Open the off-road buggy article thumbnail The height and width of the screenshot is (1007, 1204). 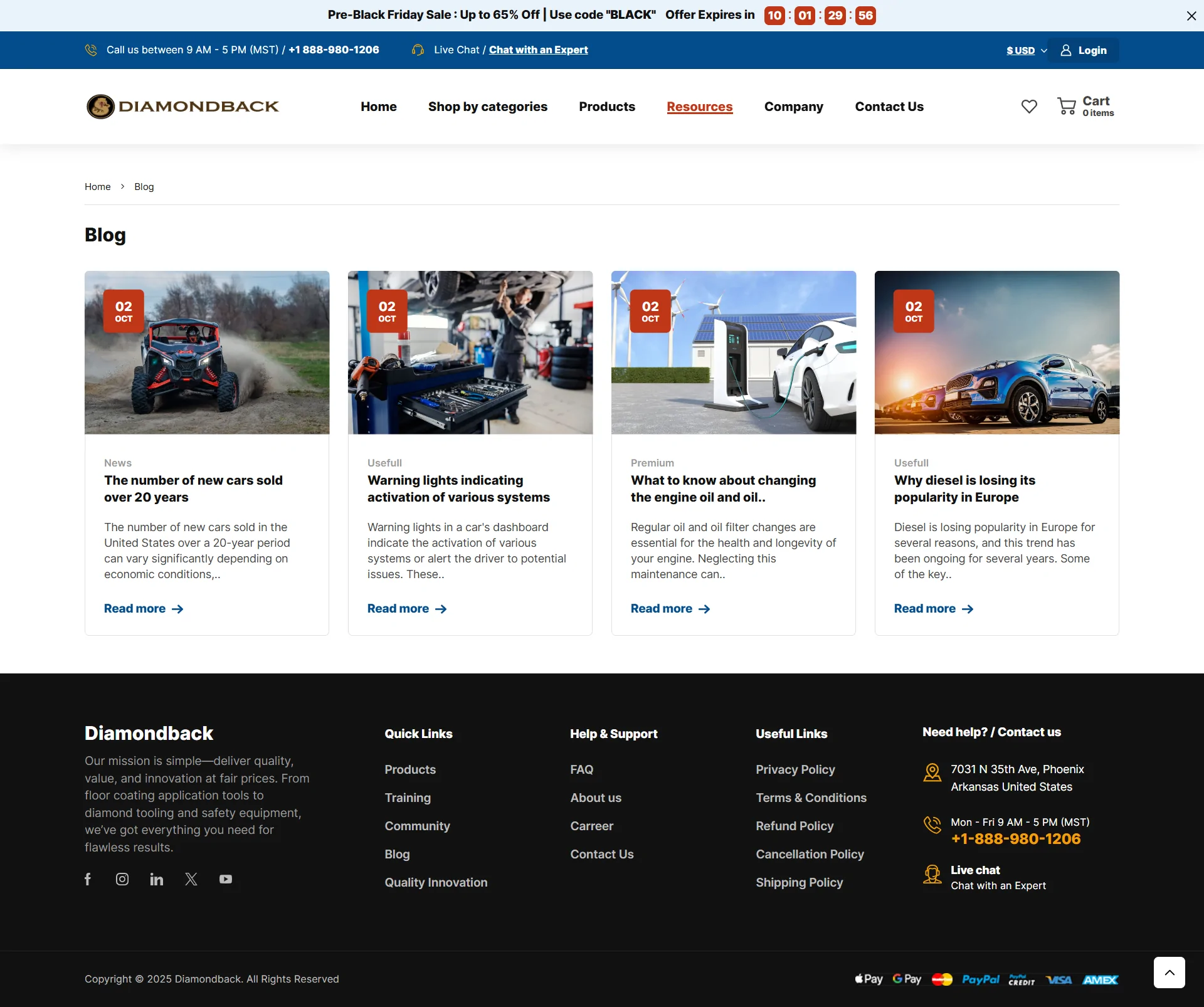point(207,352)
